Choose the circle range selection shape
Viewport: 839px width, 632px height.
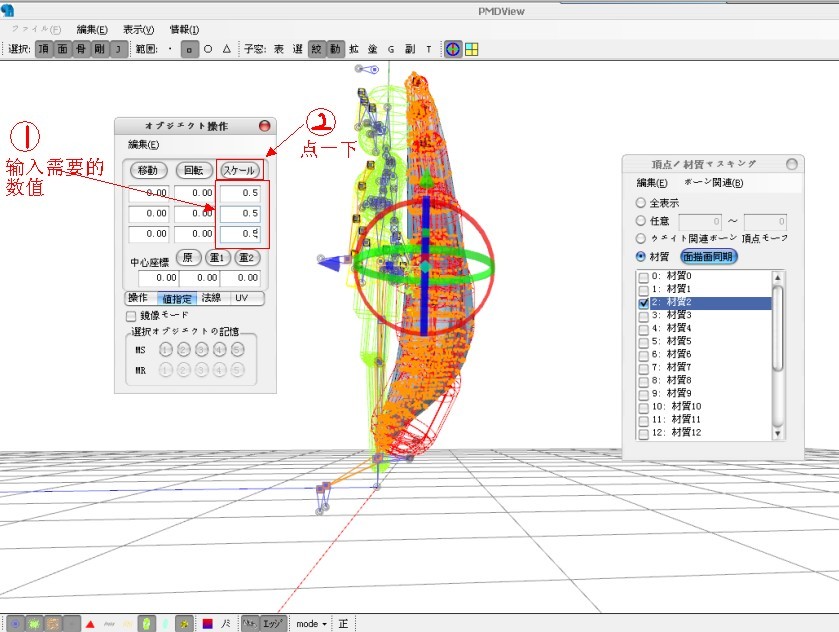[x=208, y=49]
